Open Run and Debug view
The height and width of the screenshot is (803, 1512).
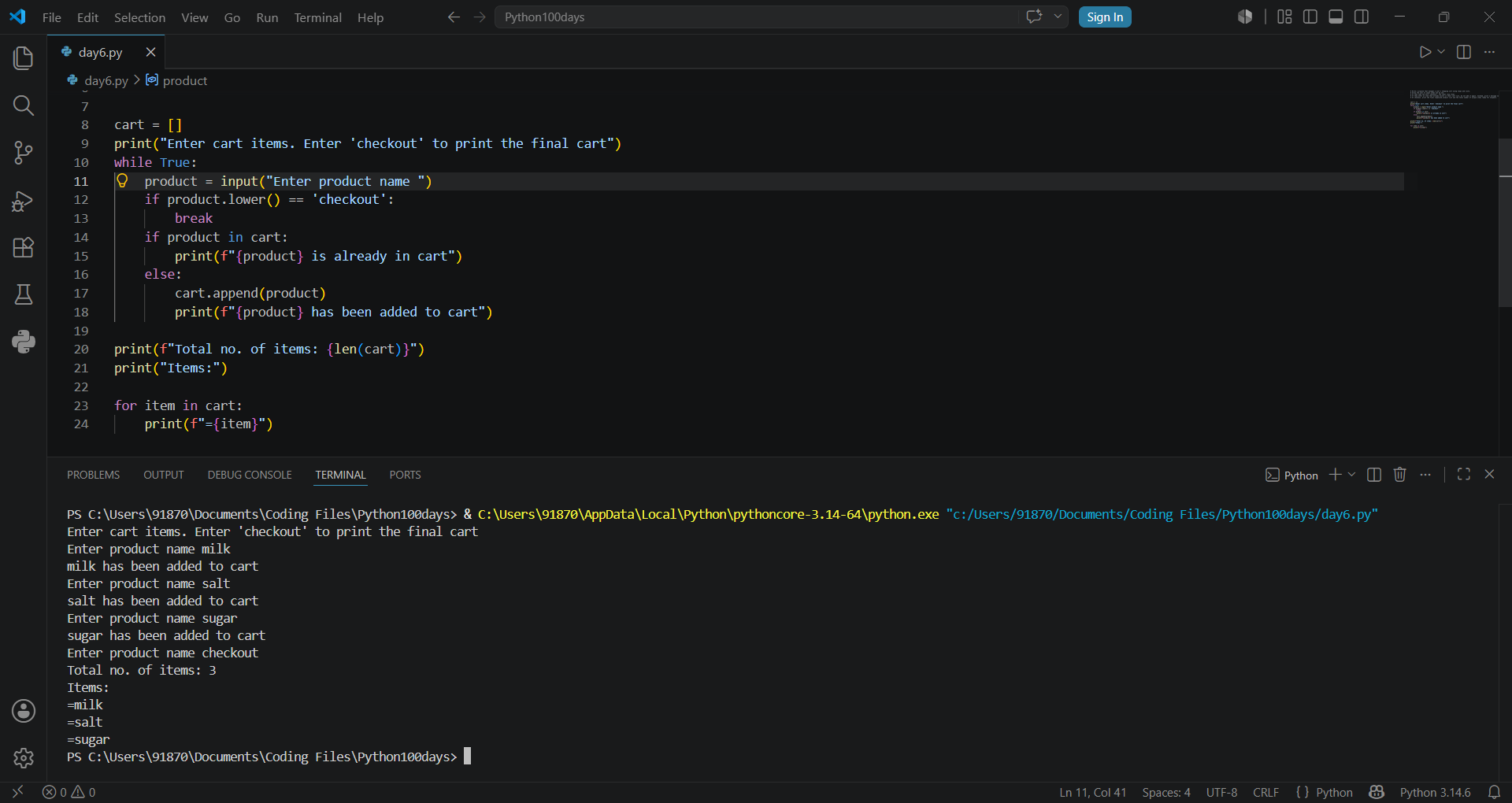tap(24, 201)
